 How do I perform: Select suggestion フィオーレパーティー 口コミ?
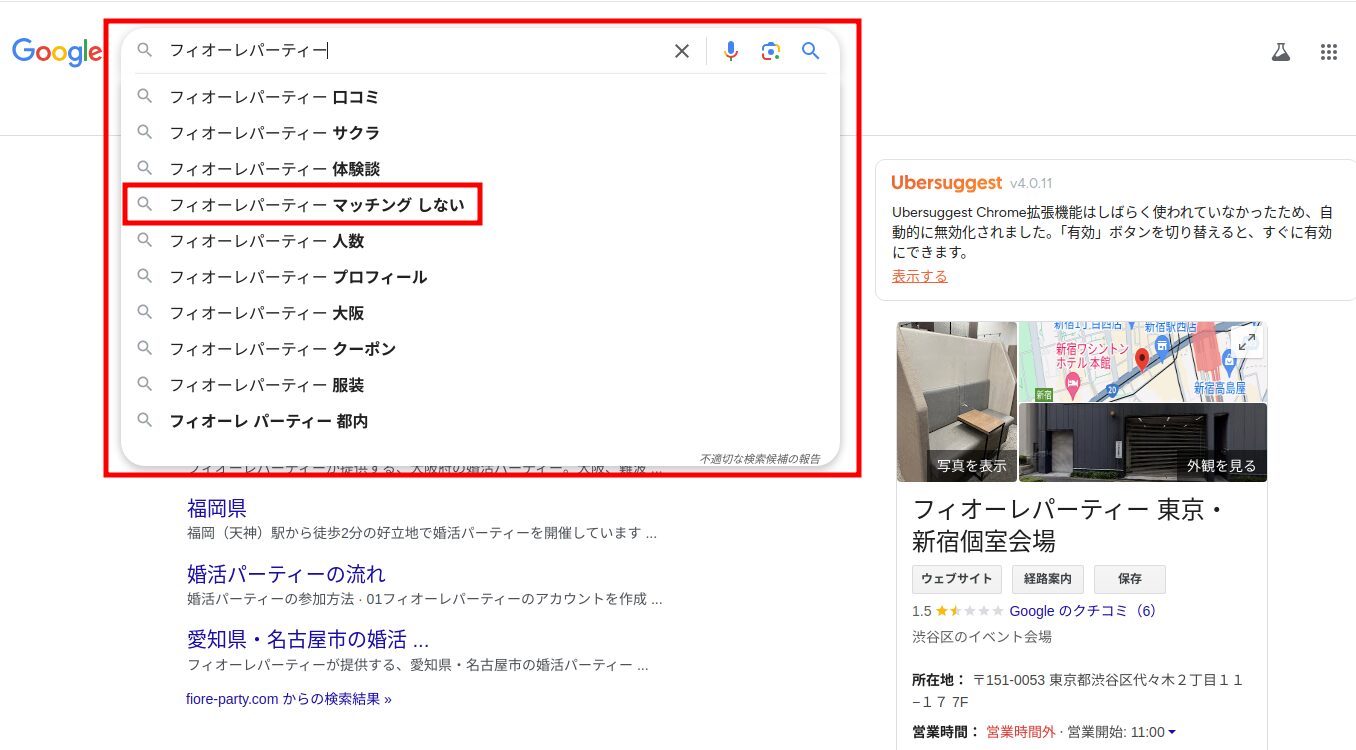click(480, 97)
